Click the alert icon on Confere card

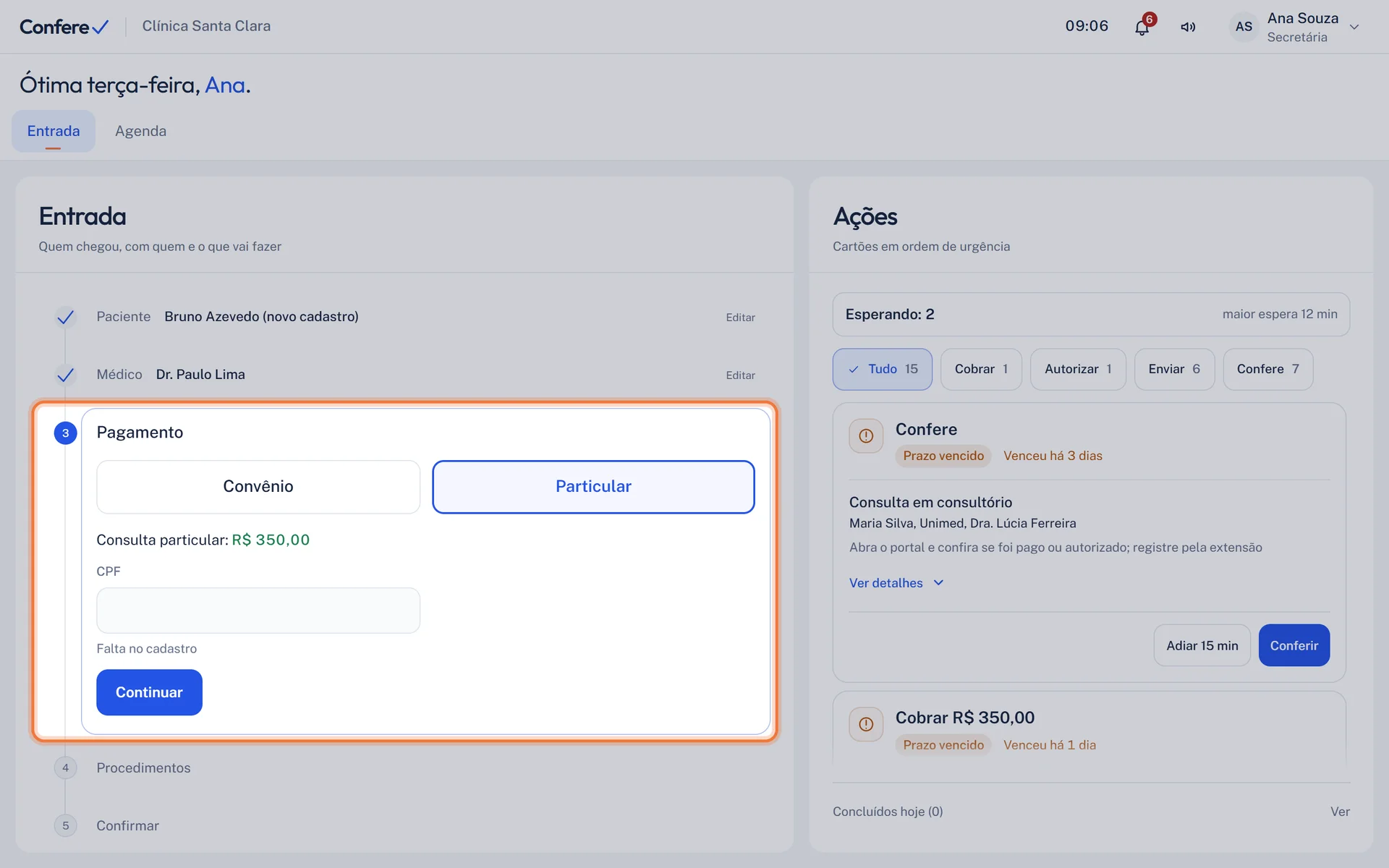(x=866, y=436)
